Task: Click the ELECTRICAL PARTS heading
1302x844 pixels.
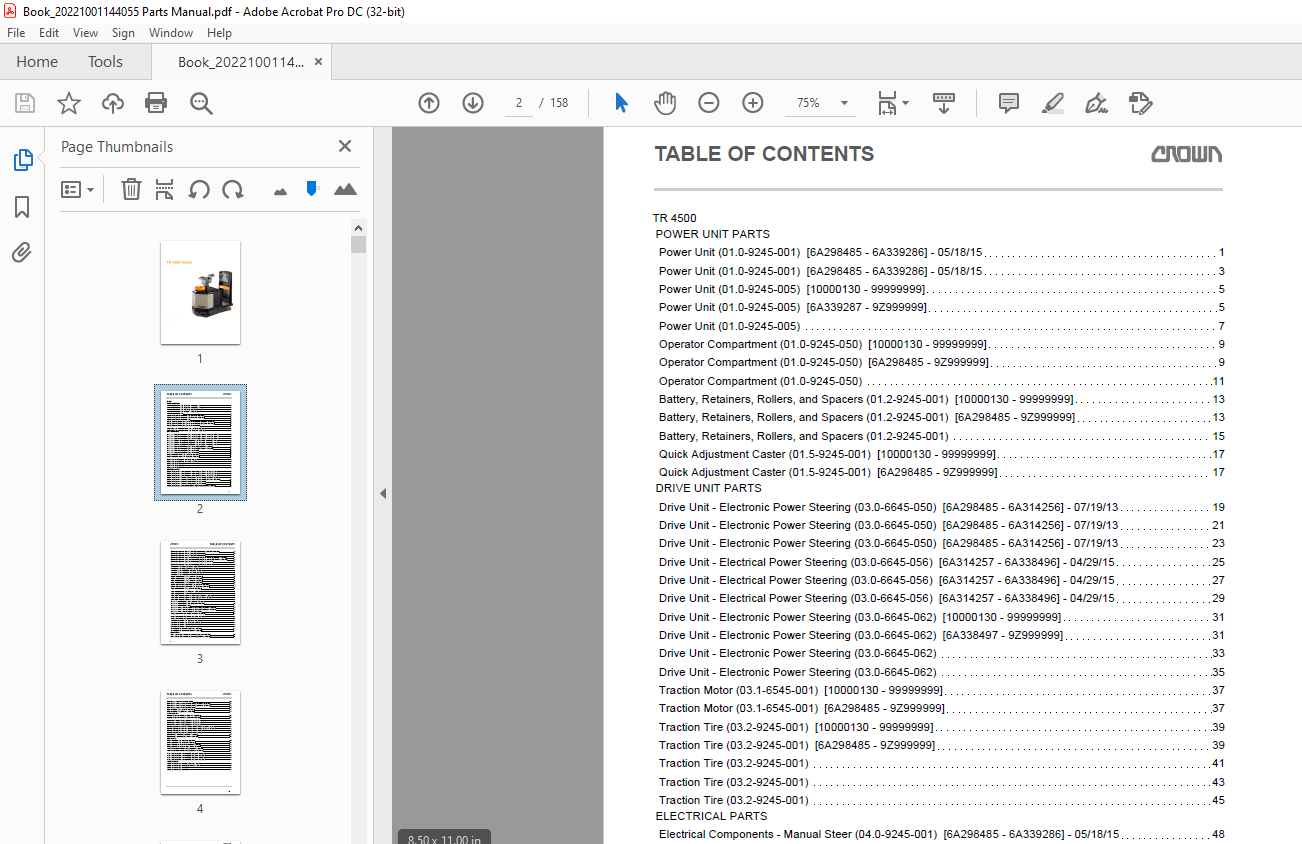Action: tap(711, 817)
